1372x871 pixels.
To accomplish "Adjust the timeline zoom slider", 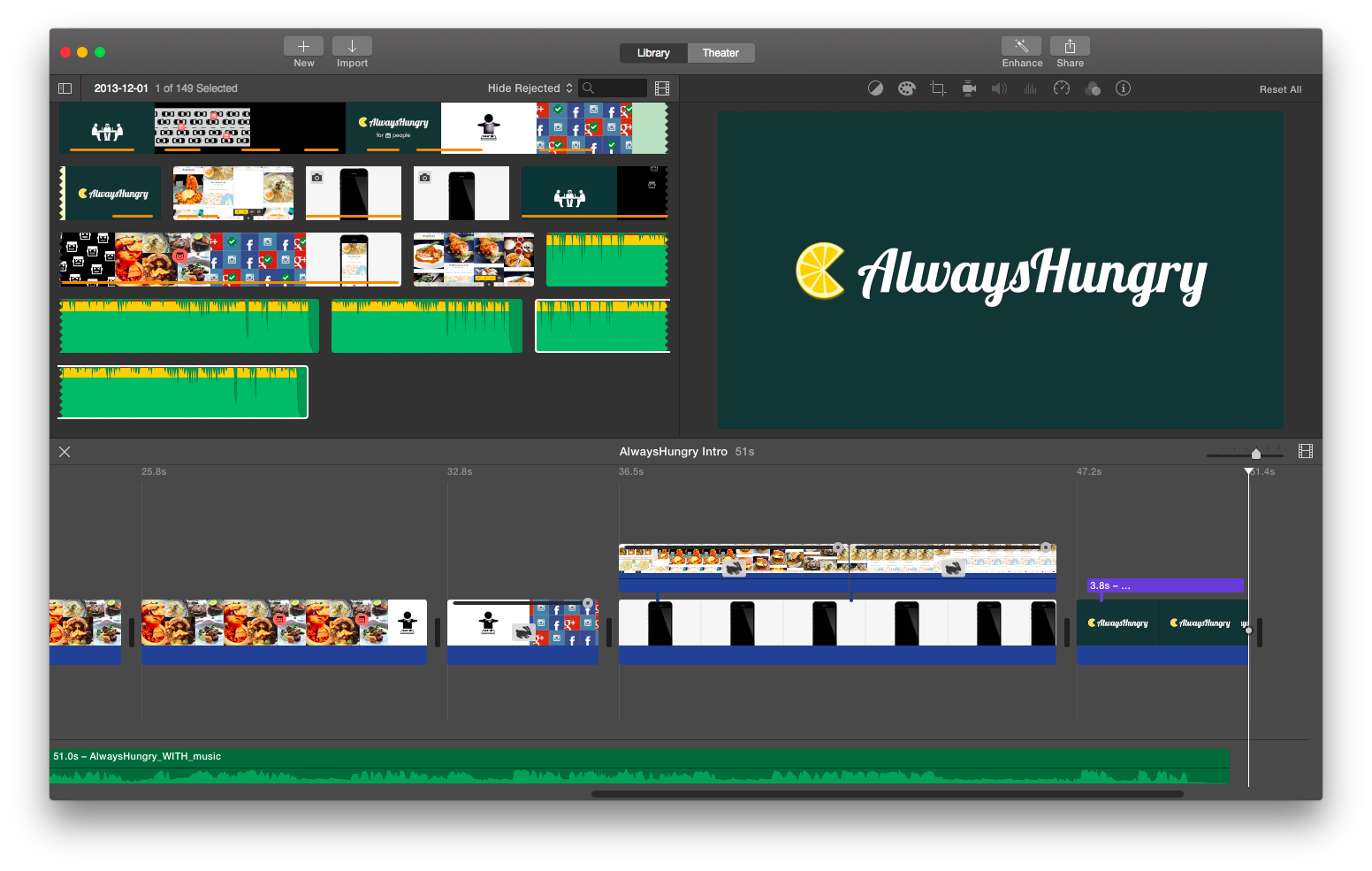I will point(1255,454).
